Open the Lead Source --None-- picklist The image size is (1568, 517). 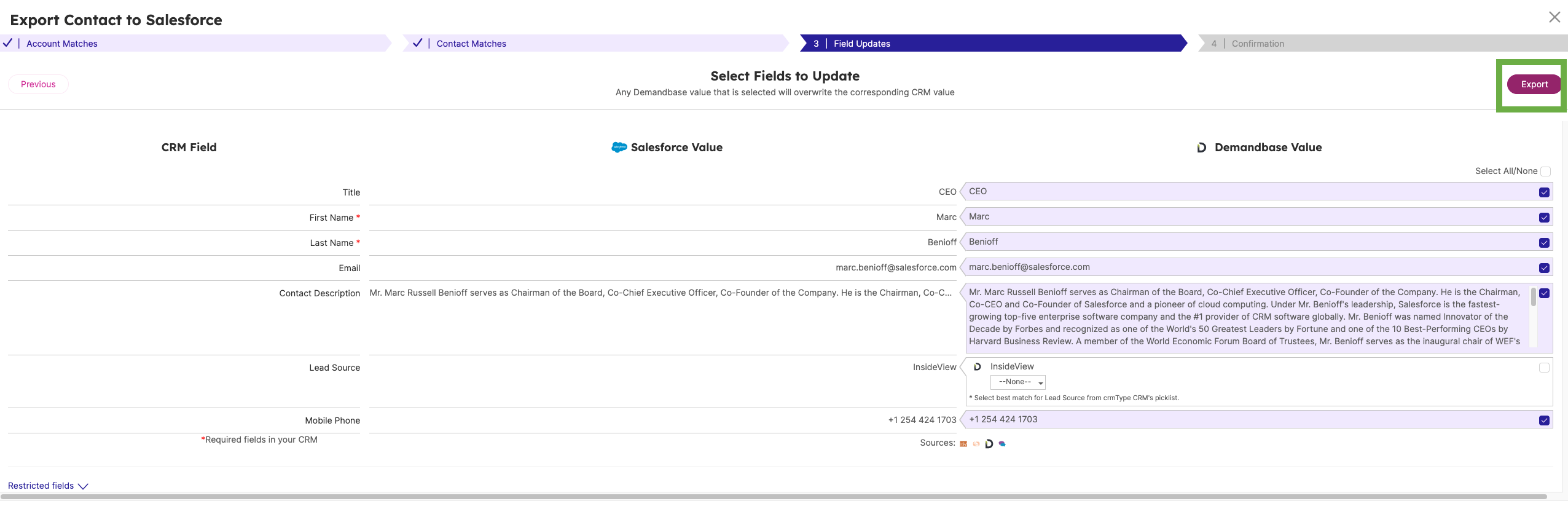click(x=1017, y=382)
